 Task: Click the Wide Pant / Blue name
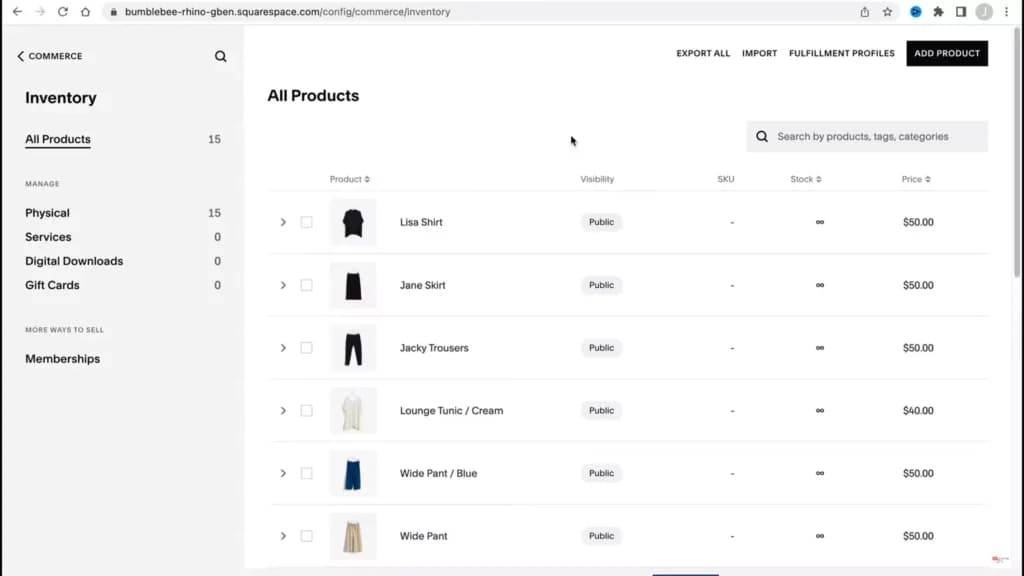[438, 473]
